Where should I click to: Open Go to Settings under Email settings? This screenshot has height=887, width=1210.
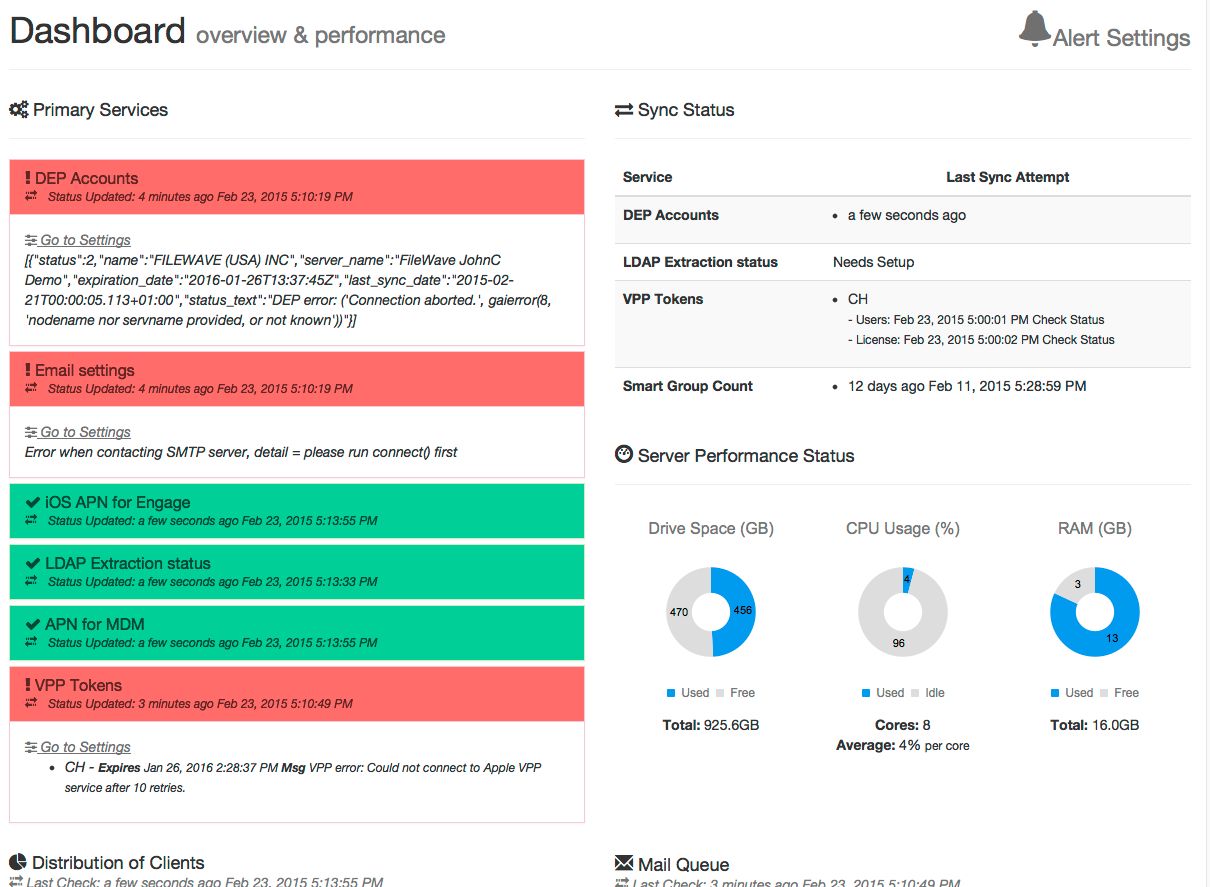[x=86, y=432]
